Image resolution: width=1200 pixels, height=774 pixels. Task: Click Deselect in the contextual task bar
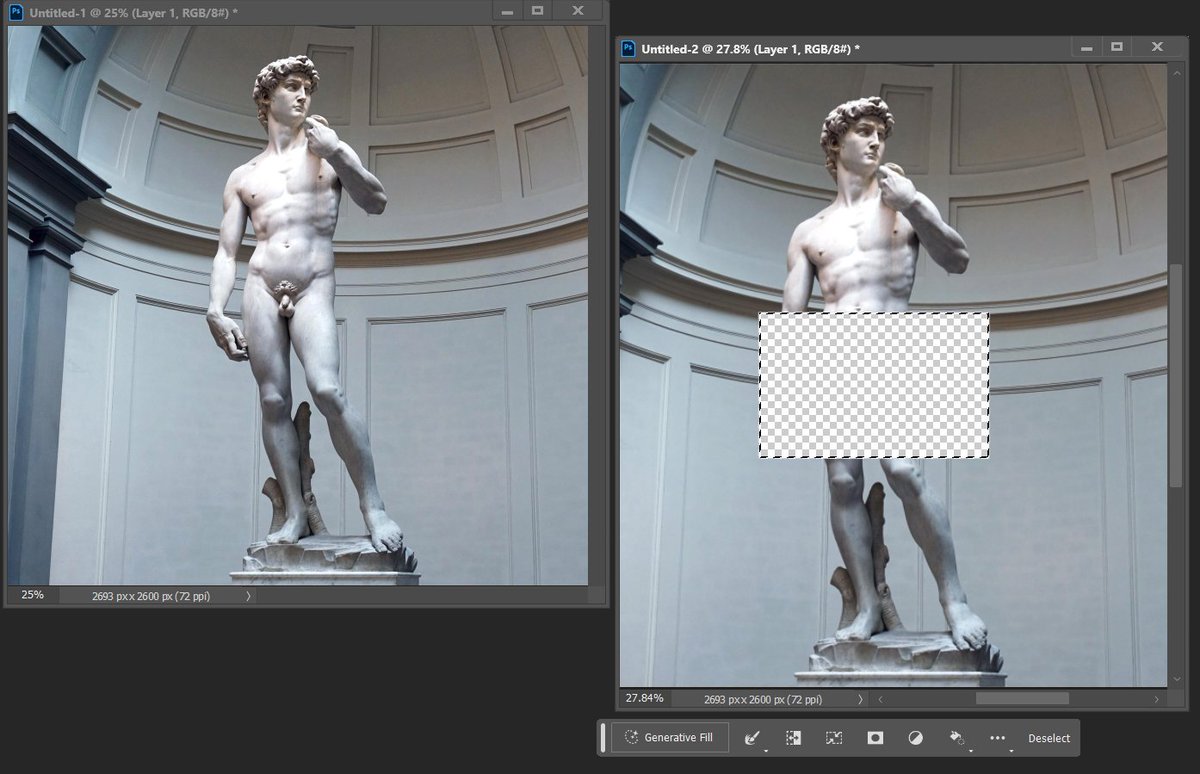click(x=1049, y=738)
